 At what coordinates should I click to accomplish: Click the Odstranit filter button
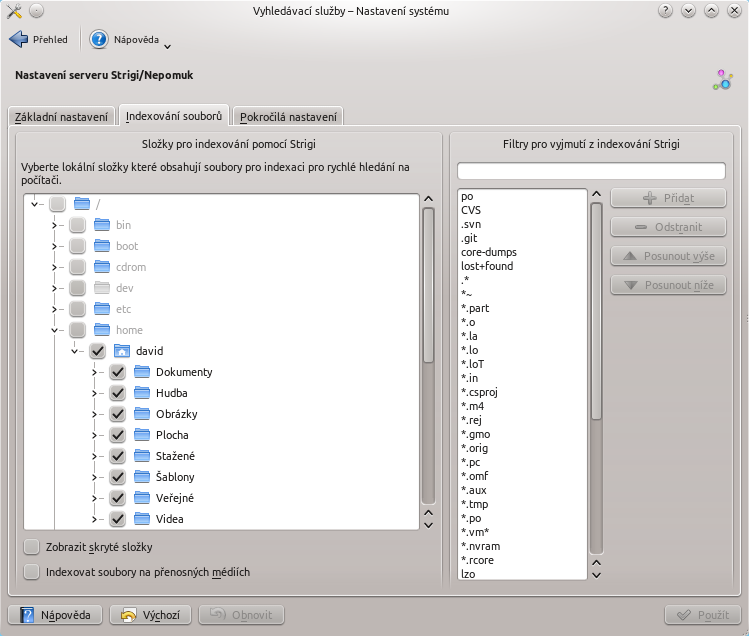[668, 227]
